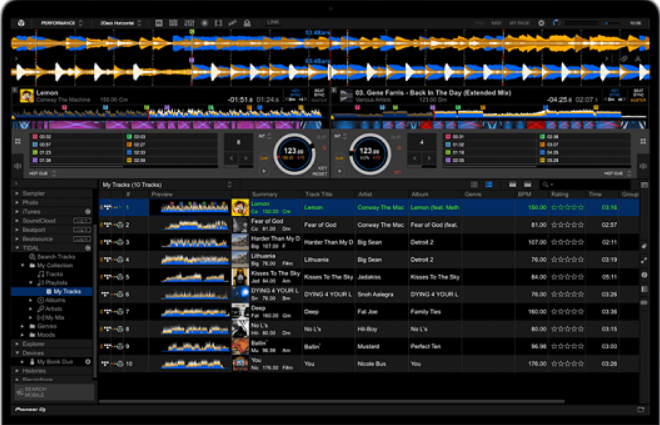Halve the deck 2 beat loop size

pos(415,158)
